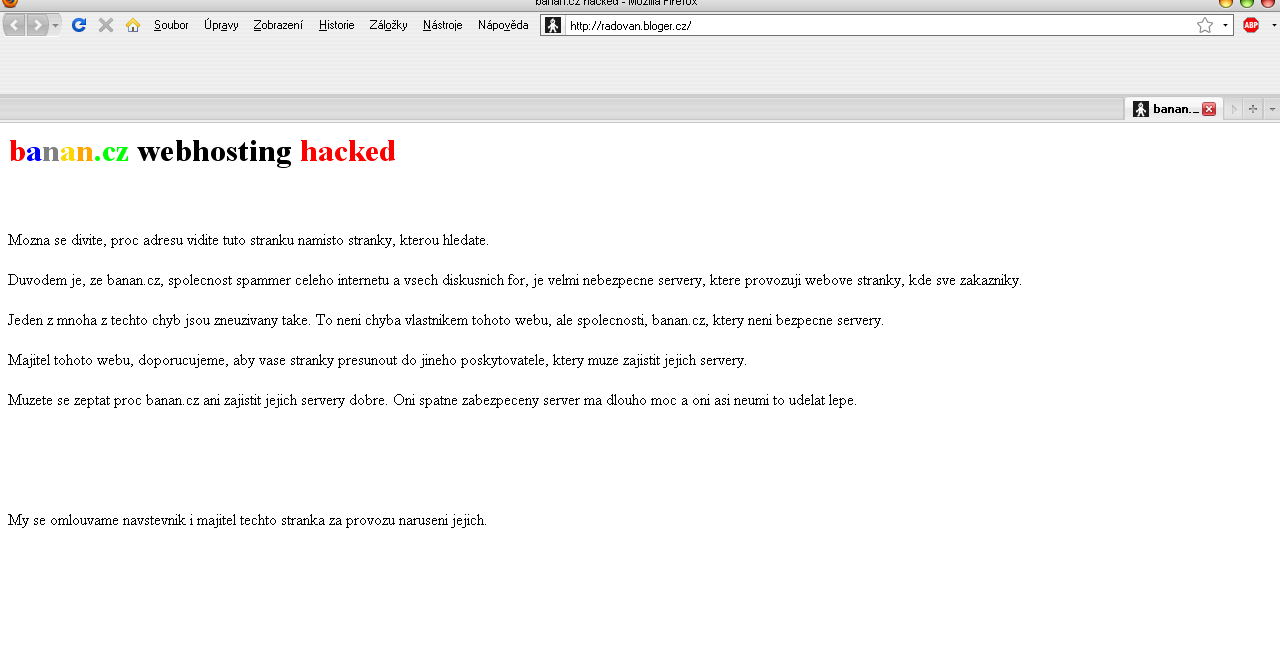Open the Zobrazení menu
This screenshot has height=648, width=1280.
[278, 25]
